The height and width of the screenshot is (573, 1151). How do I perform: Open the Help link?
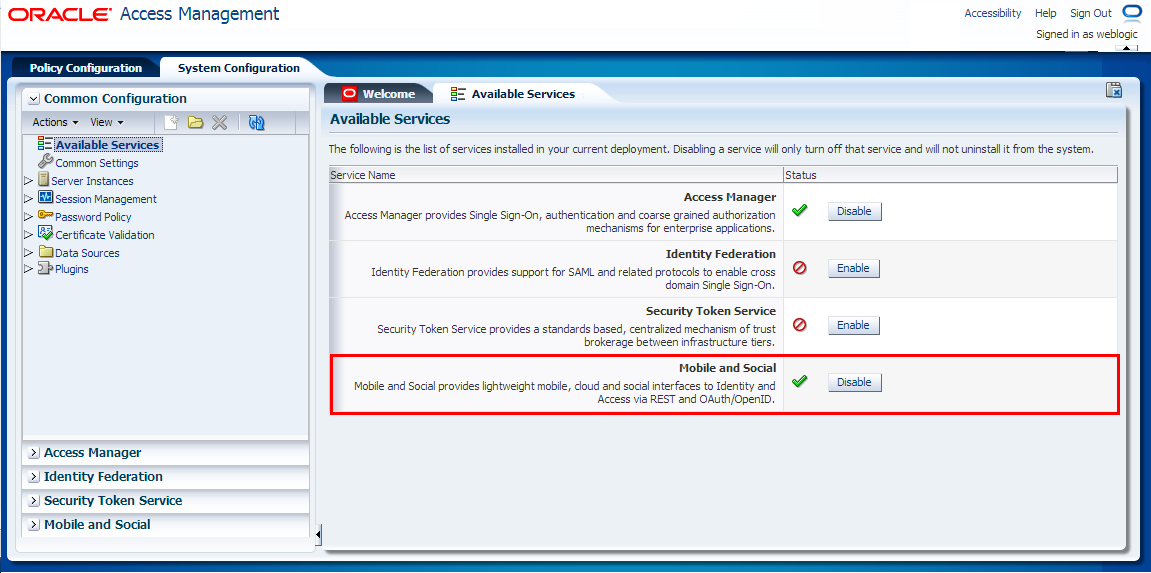point(1045,13)
